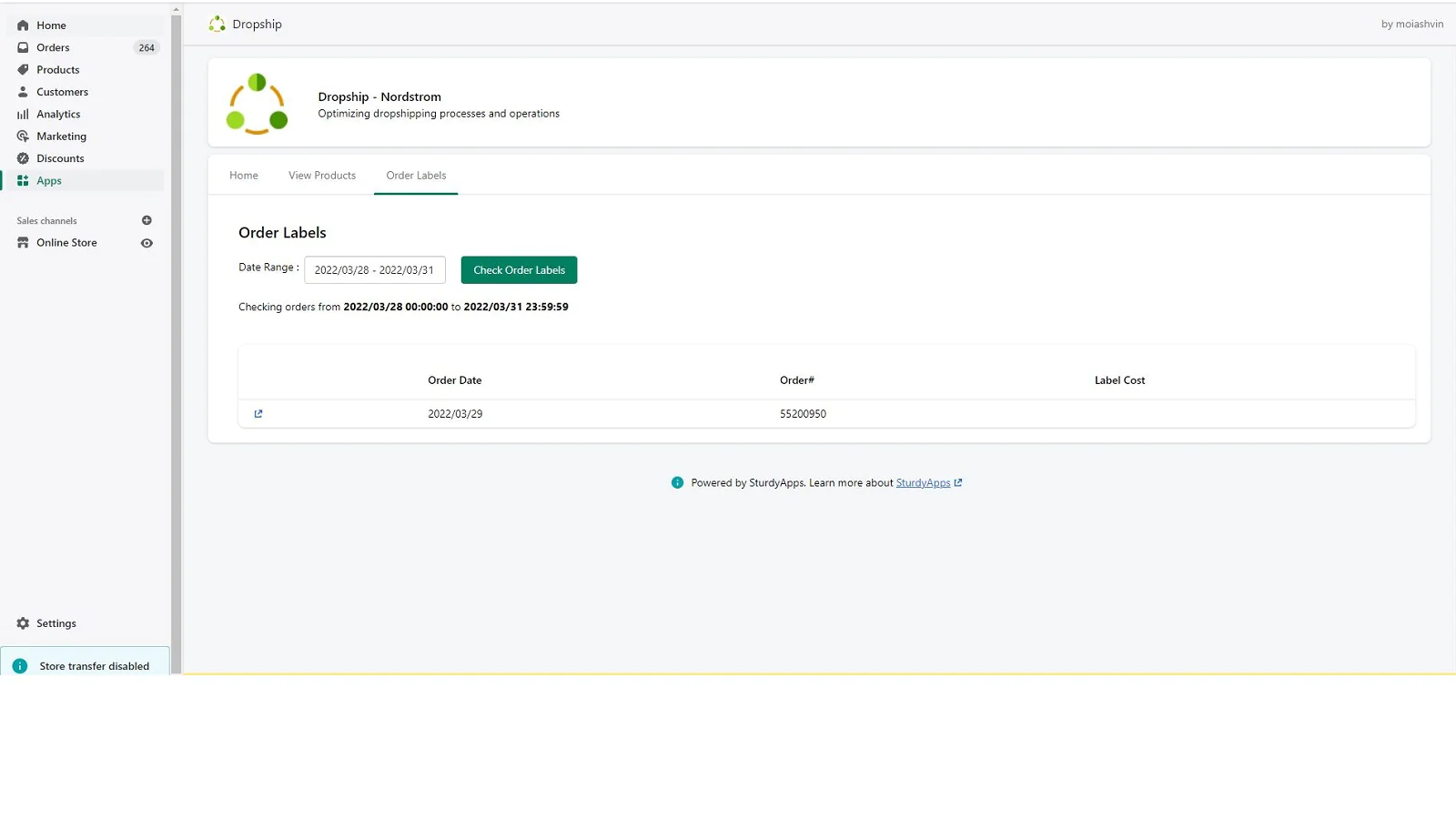Screen dimensions: 1456x819
Task: Click the Settings gear icon
Action: pyautogui.click(x=23, y=623)
